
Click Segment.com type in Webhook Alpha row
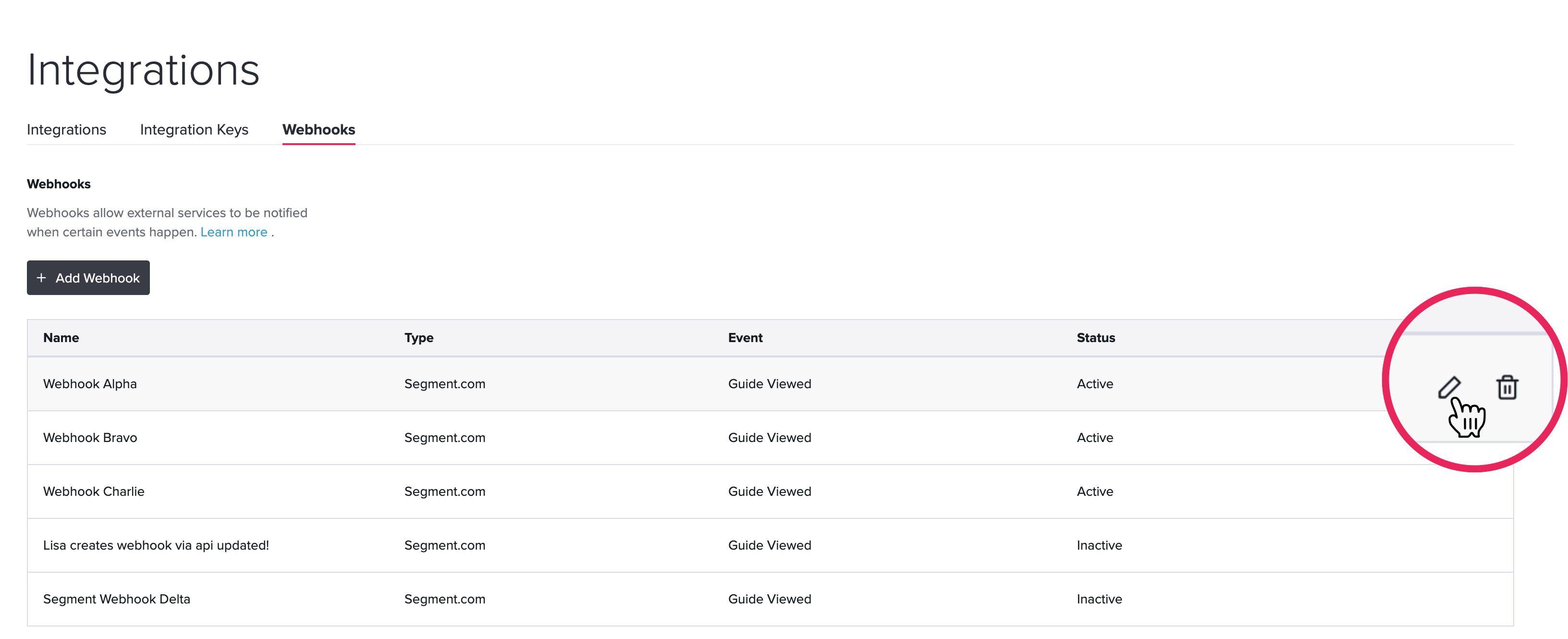point(445,384)
